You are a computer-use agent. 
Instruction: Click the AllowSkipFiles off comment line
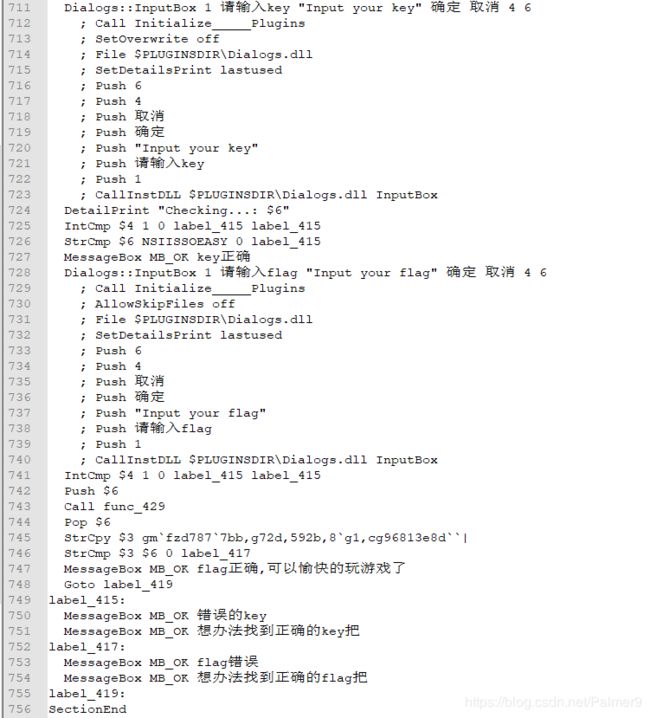(x=158, y=304)
